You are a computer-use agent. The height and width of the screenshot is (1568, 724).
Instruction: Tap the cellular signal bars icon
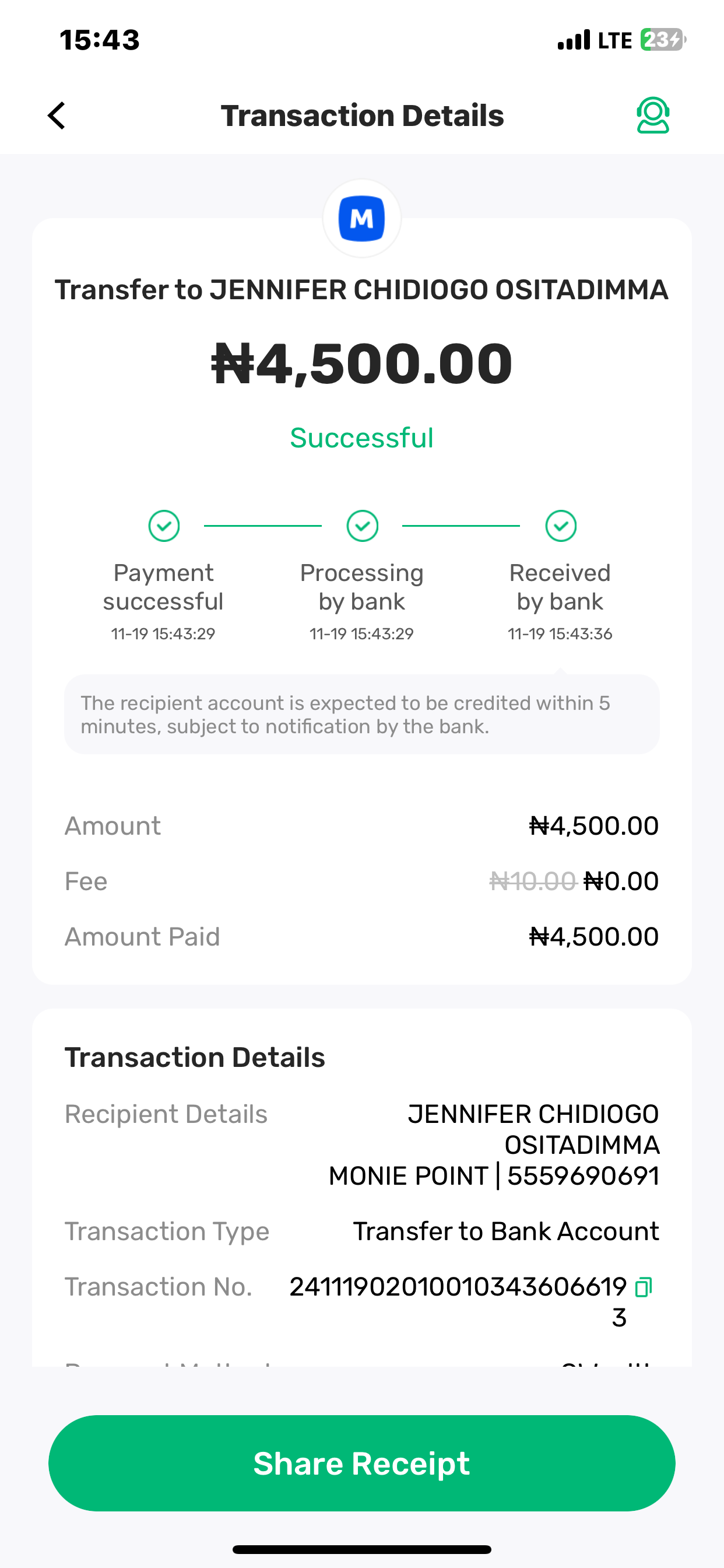(574, 40)
